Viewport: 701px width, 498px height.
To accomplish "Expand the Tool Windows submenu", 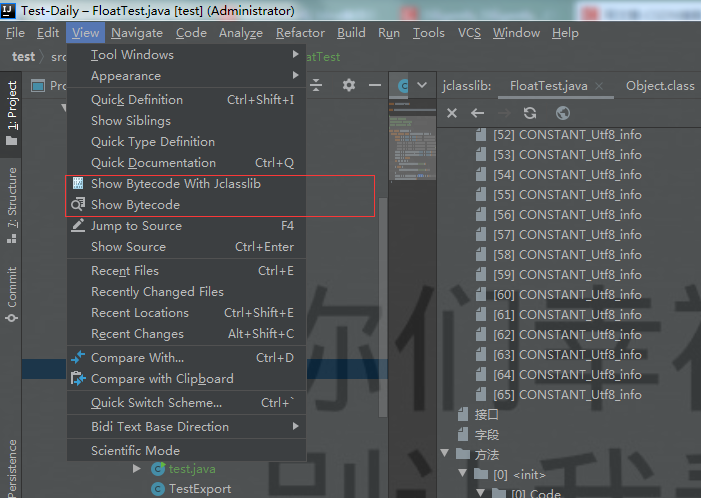I will point(186,55).
